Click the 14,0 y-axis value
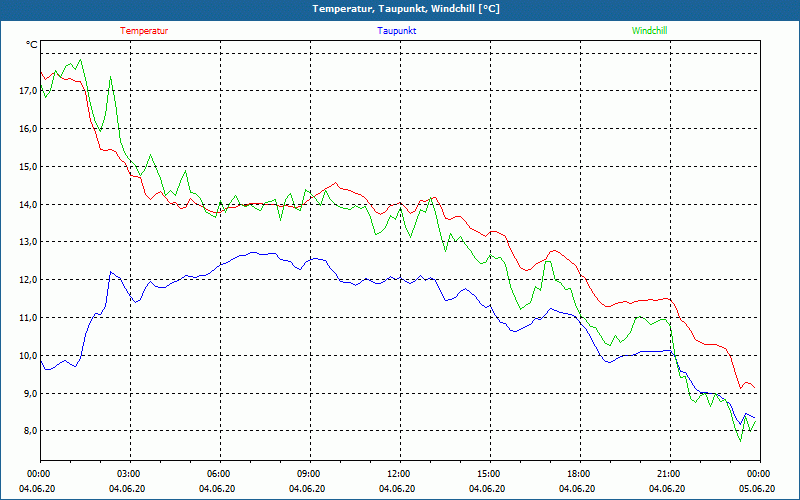Screen dimensions: 800x500 point(29,205)
